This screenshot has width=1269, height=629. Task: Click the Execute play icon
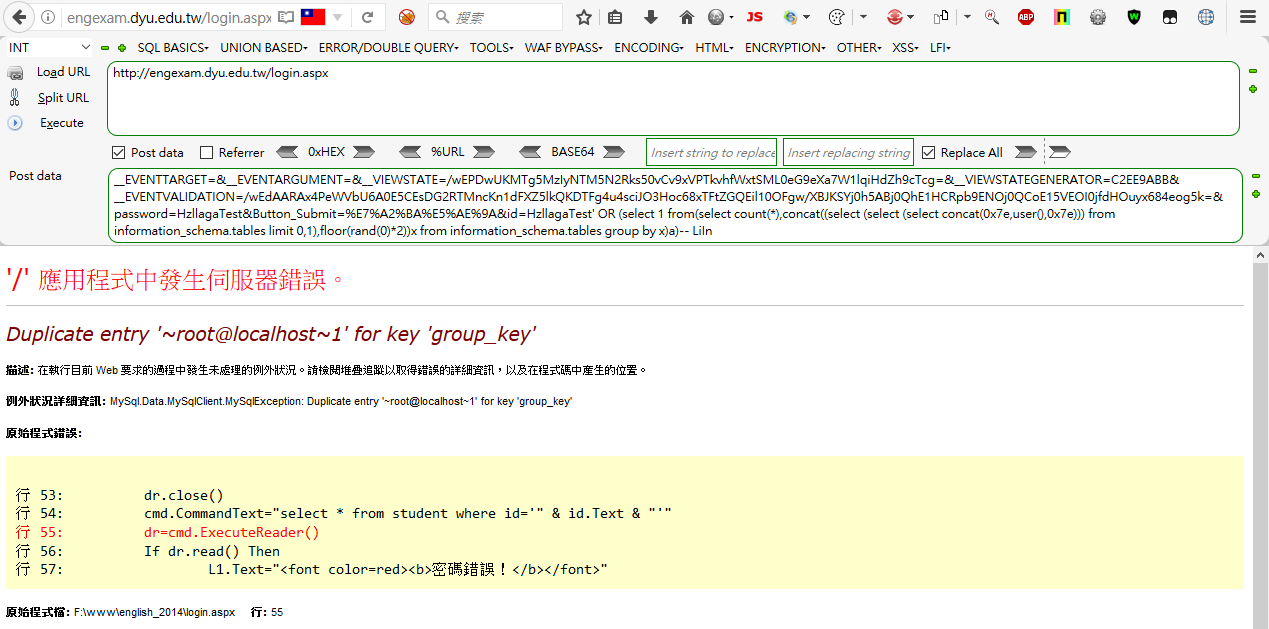(15, 123)
